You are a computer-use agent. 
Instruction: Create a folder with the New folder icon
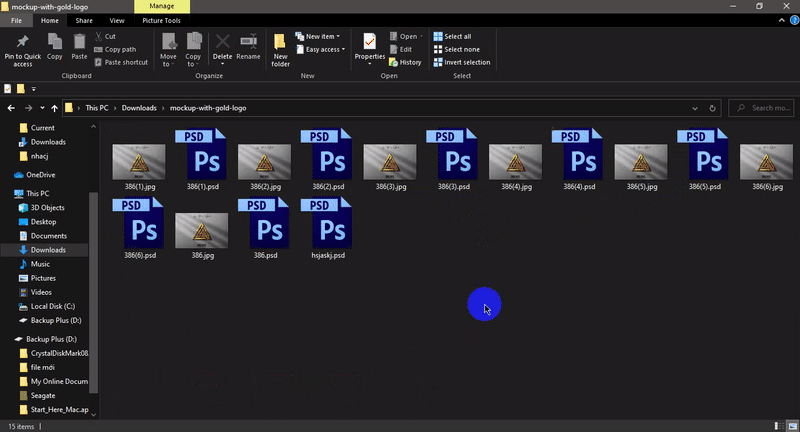pos(280,42)
